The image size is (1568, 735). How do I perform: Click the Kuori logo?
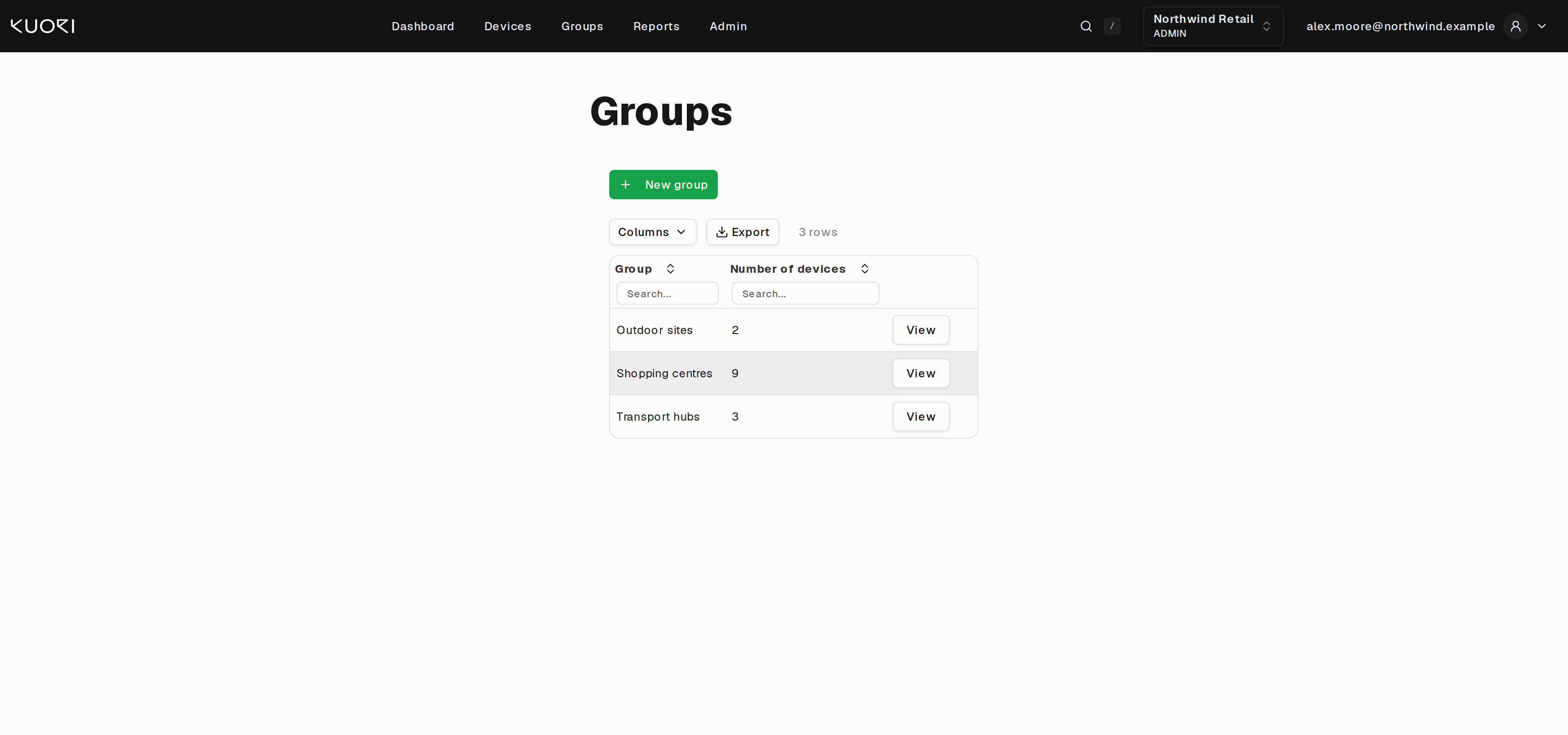[42, 26]
